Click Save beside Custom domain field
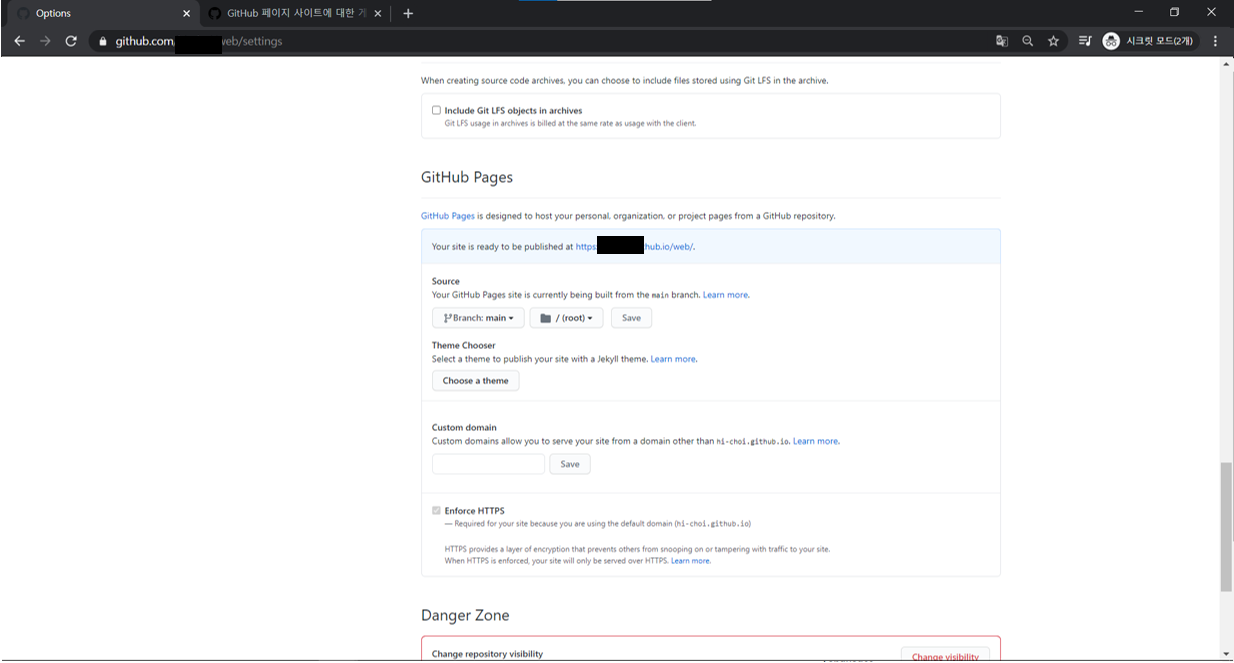The image size is (1234, 663). pos(570,464)
